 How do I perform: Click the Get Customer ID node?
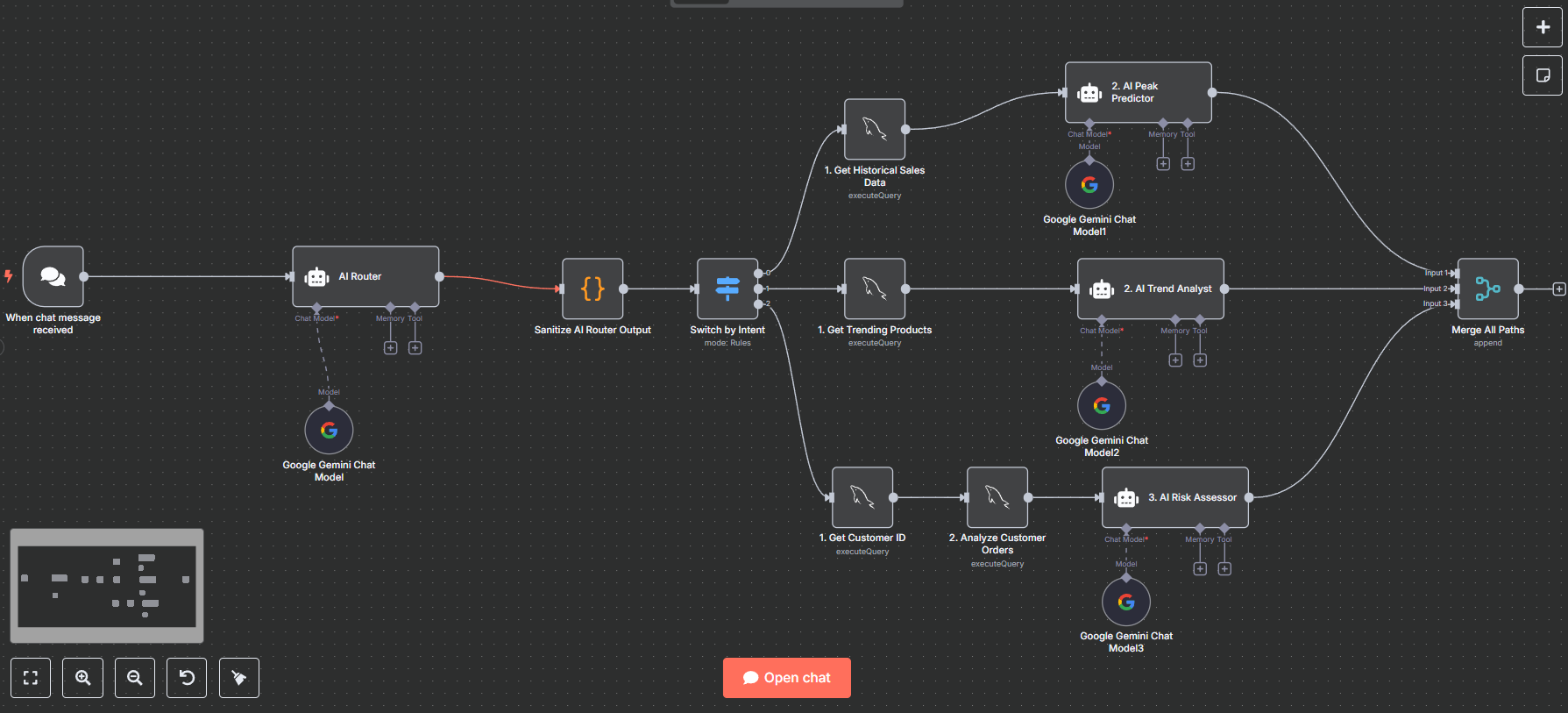point(862,497)
